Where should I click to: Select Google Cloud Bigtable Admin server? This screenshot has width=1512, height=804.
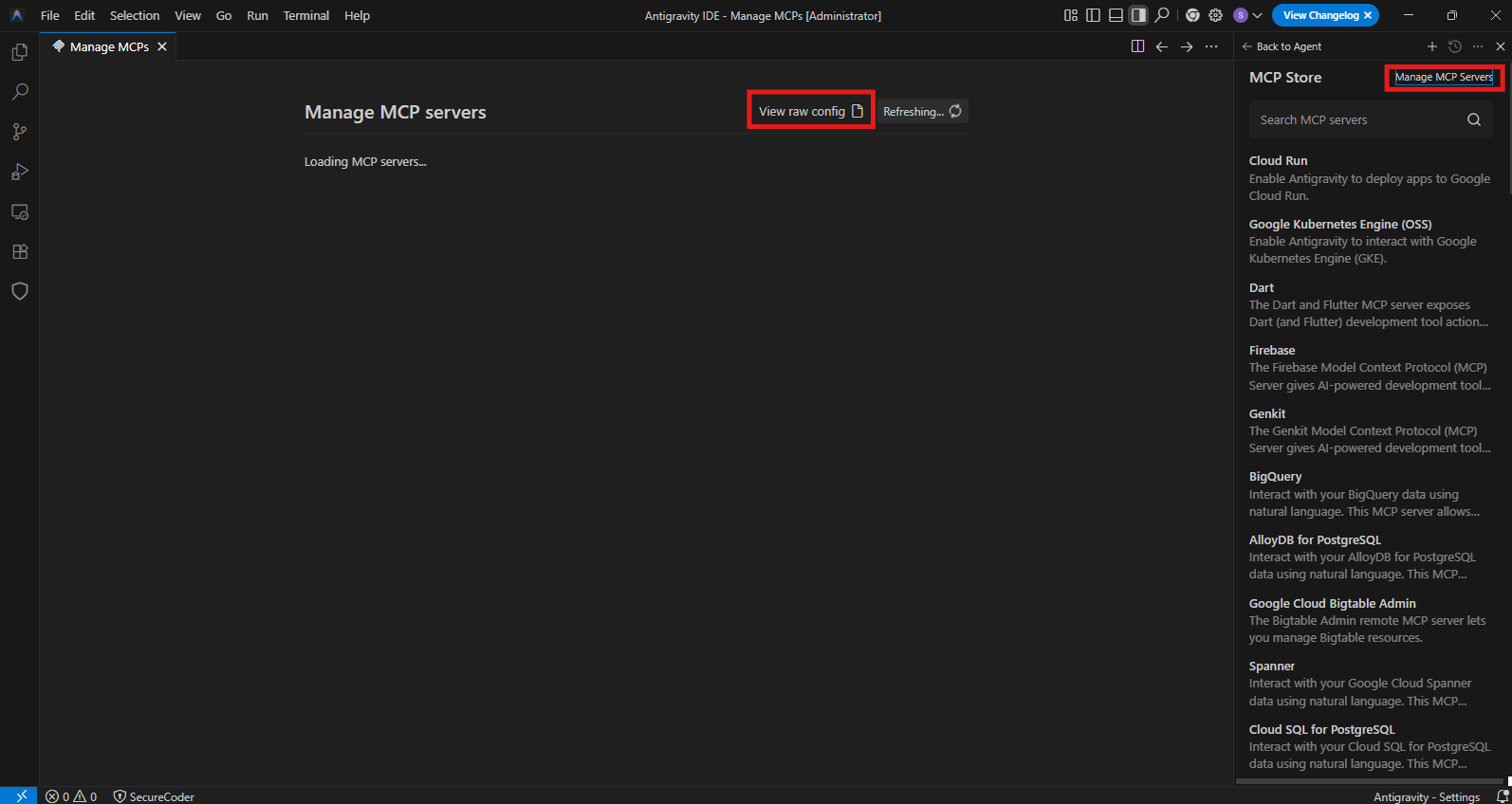click(1371, 620)
